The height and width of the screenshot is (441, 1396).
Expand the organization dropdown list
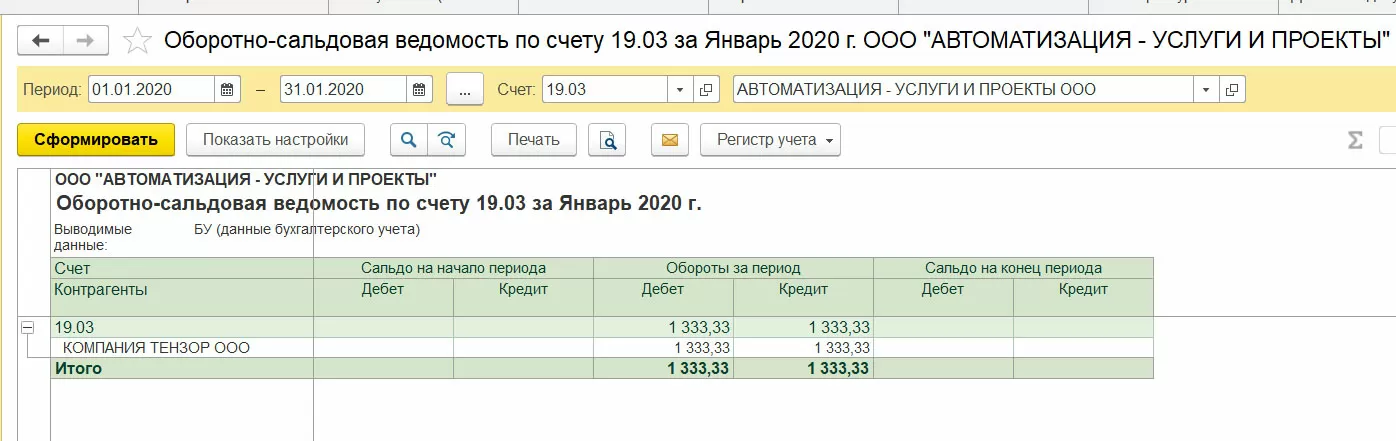point(1207,89)
